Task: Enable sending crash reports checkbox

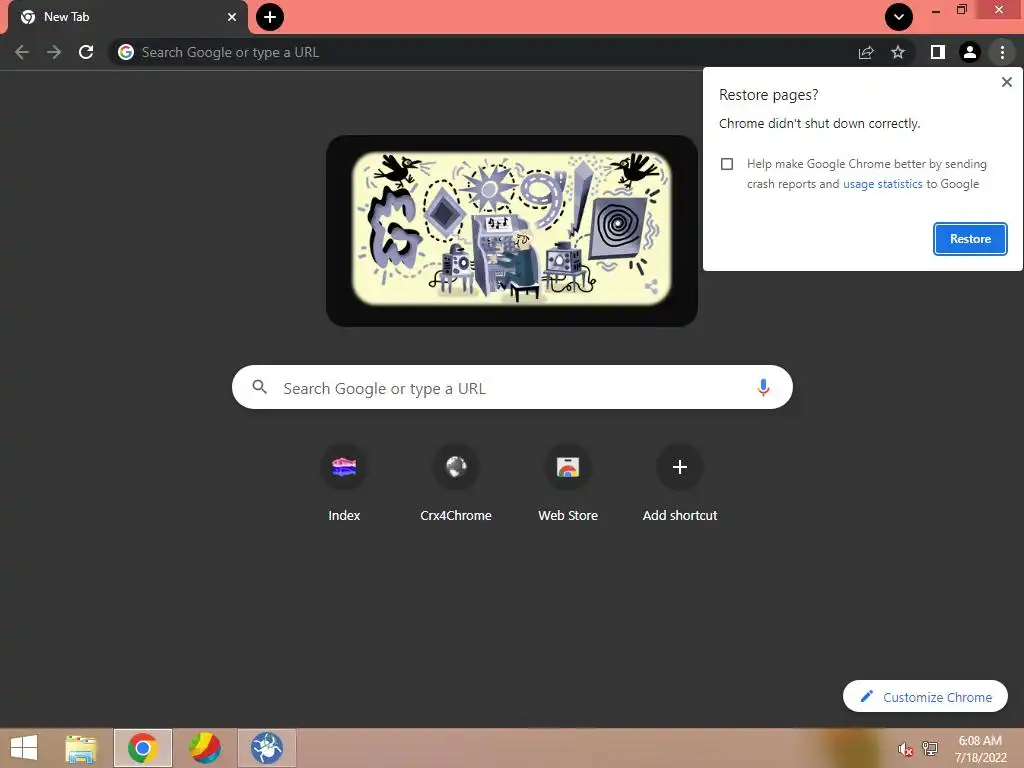Action: 727,164
